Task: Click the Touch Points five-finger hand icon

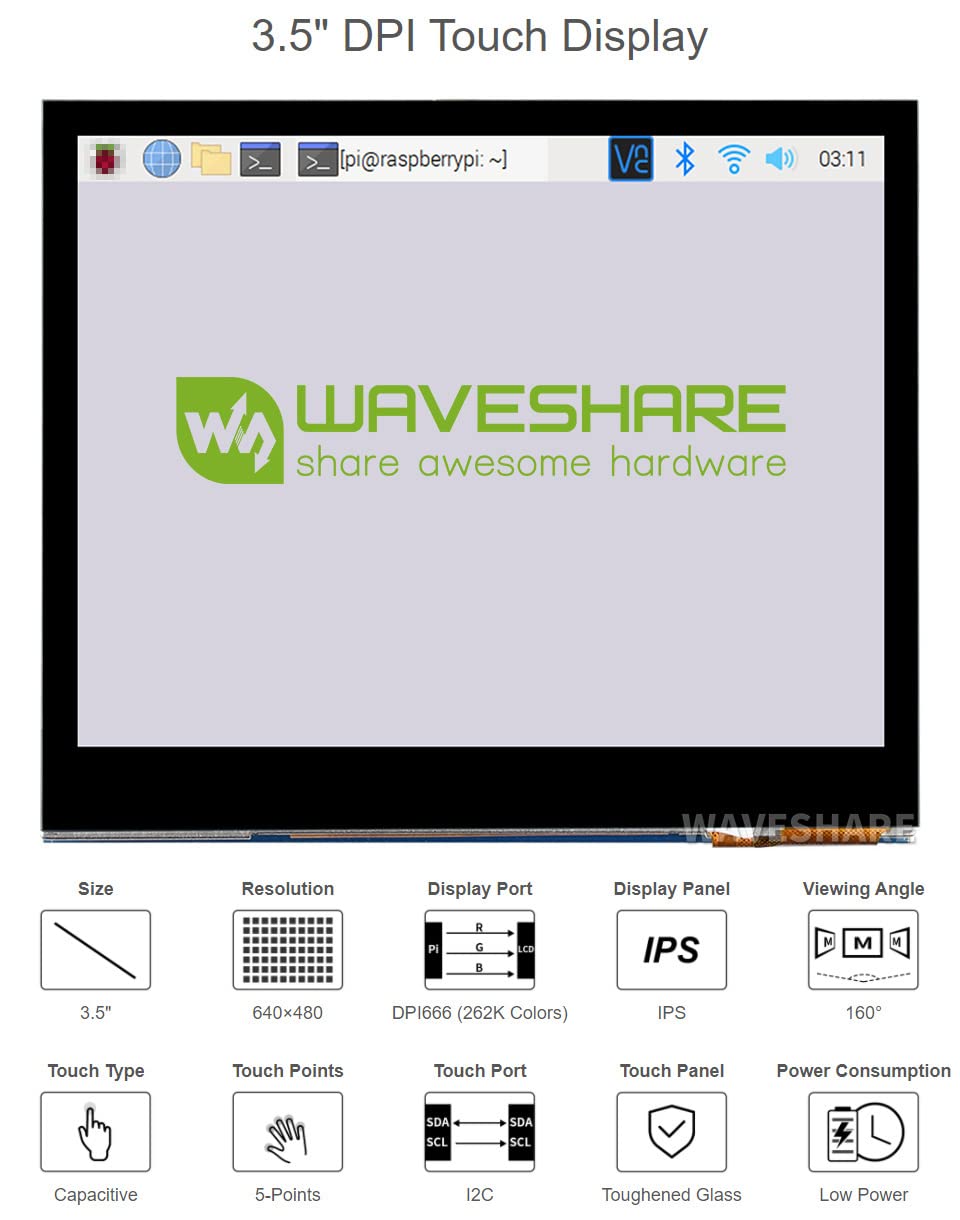Action: coord(287,1132)
